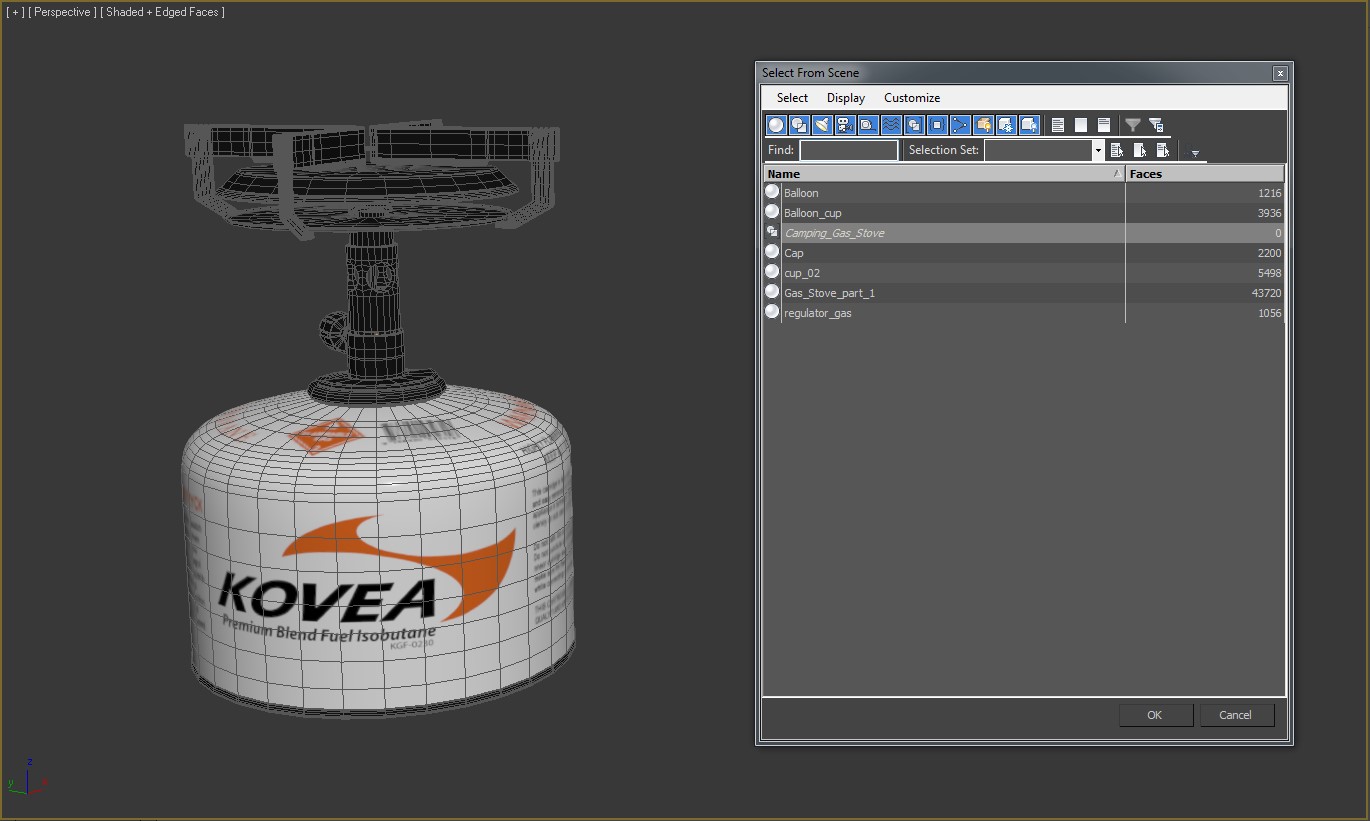Sort list by Faces column header
The image size is (1370, 821).
(1205, 174)
